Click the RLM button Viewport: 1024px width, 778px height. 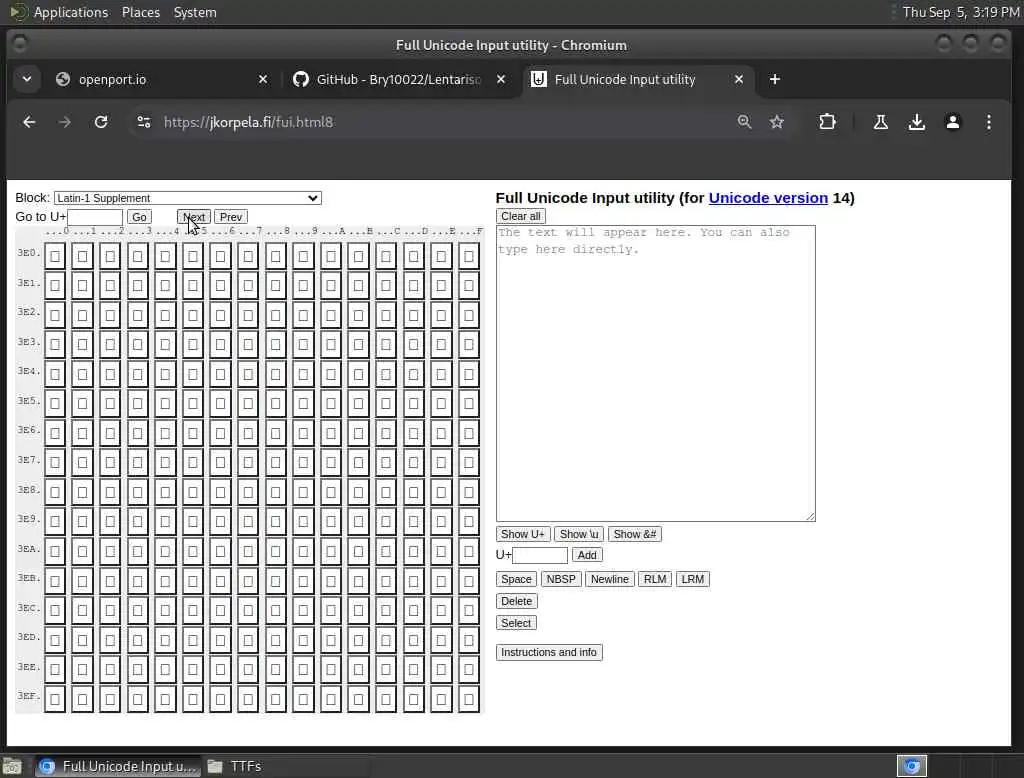tap(655, 579)
